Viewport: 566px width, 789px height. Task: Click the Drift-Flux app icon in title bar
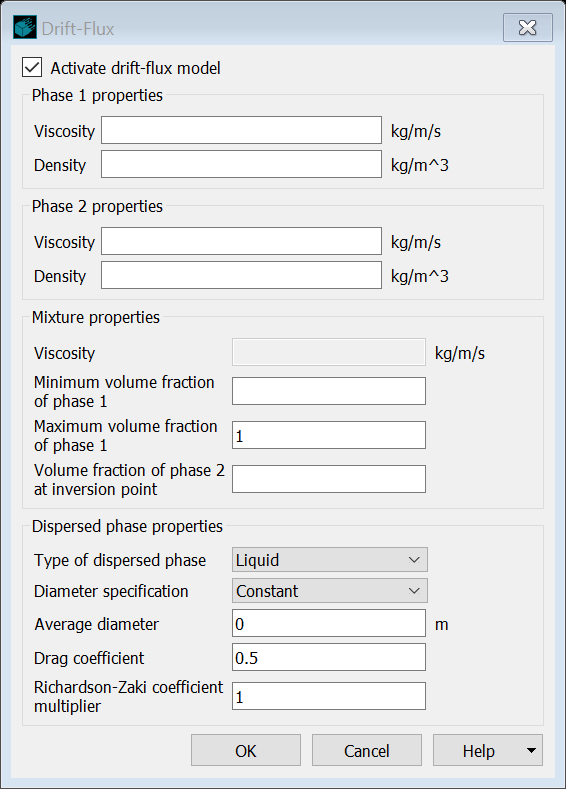coord(25,28)
